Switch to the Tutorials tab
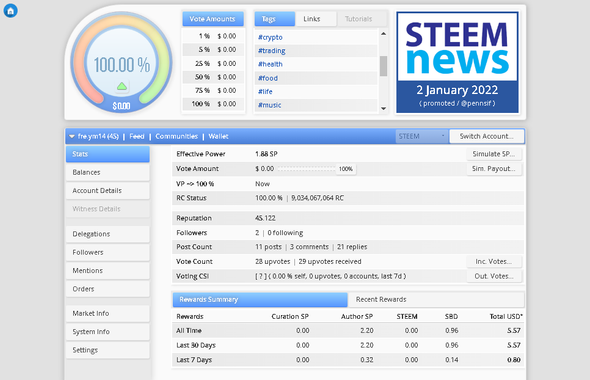The image size is (590, 380). pyautogui.click(x=361, y=19)
